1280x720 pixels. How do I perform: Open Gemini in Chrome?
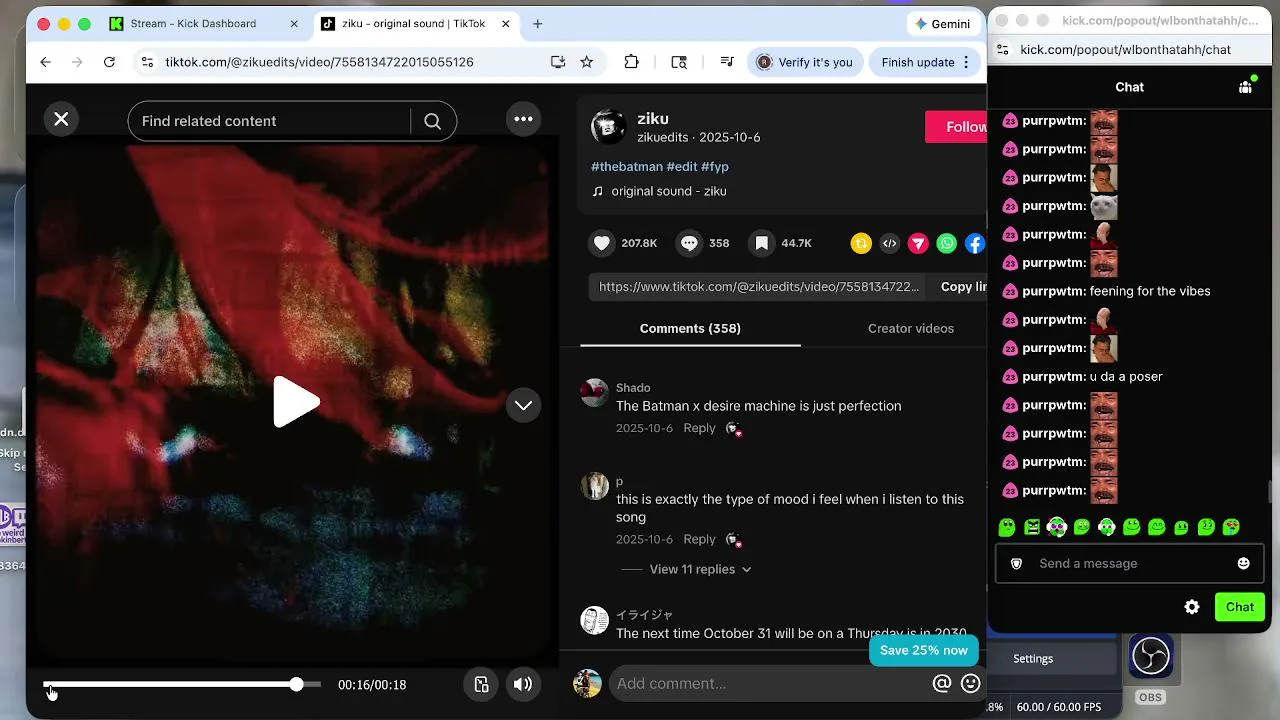coord(942,24)
